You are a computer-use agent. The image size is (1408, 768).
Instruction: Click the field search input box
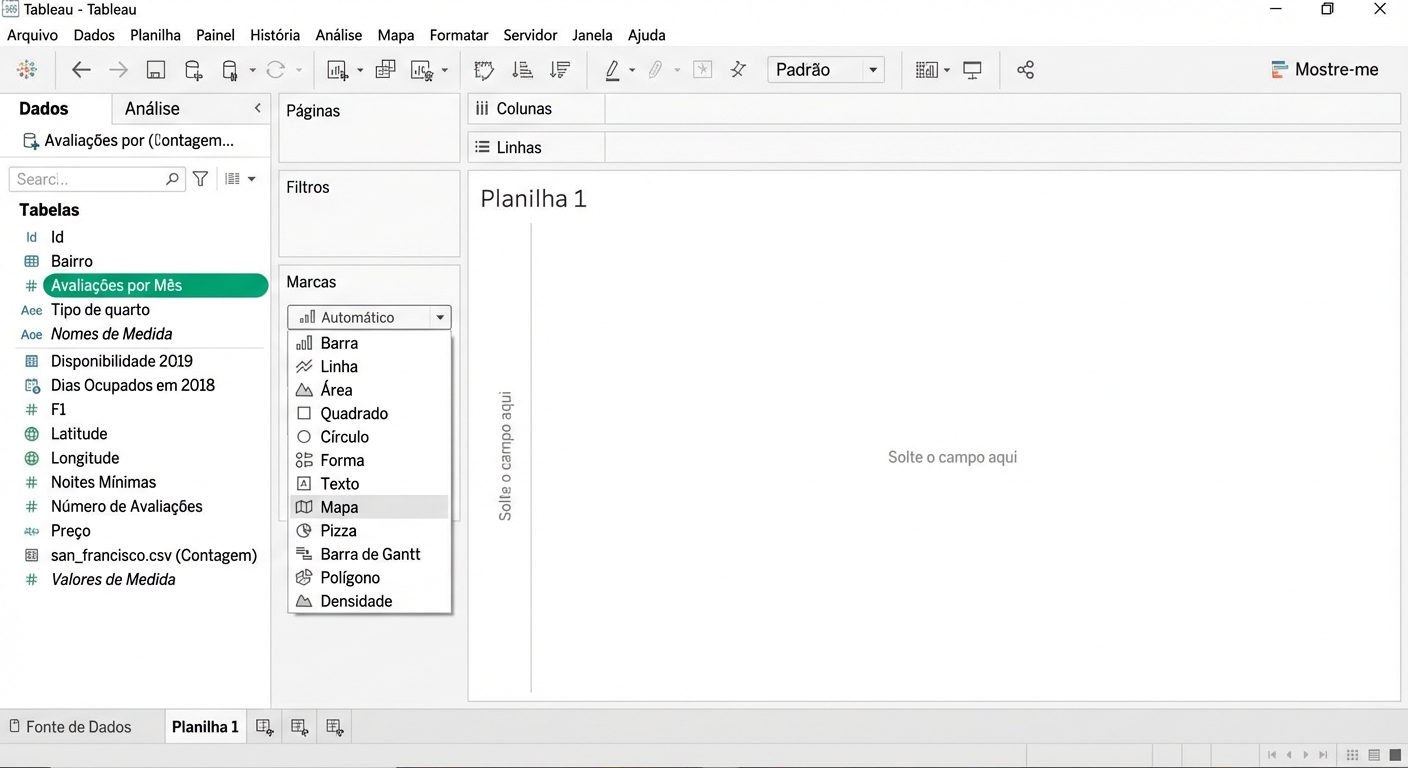[x=88, y=179]
